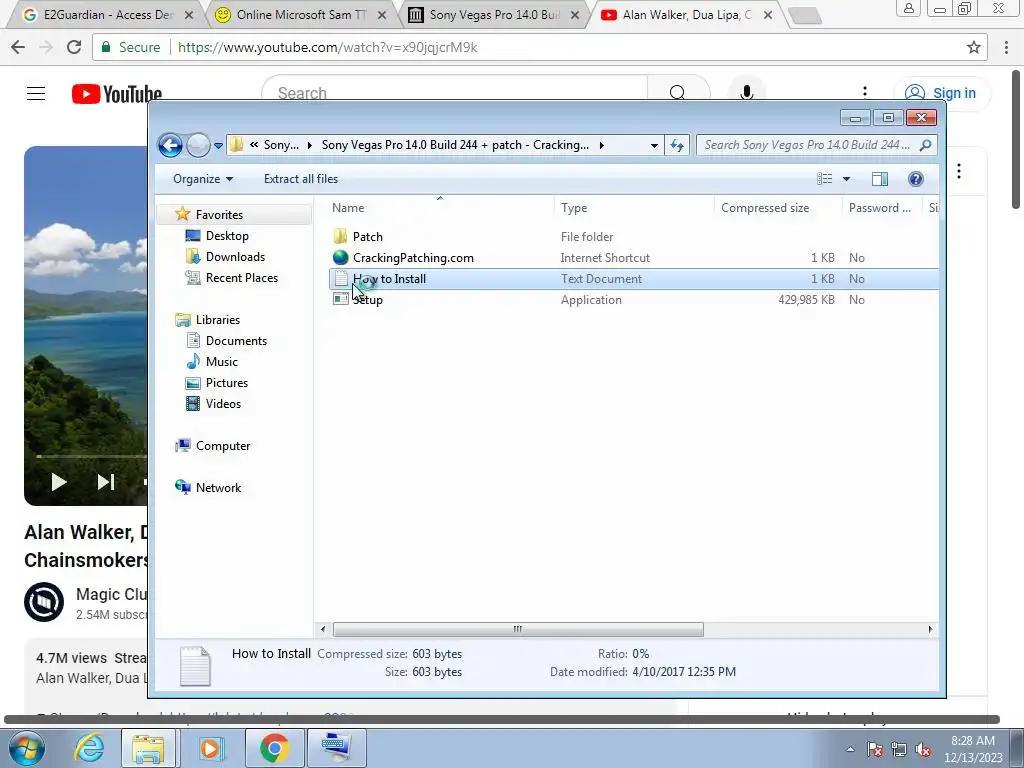The image size is (1024, 768).
Task: Select the CrackingPatching.com internet shortcut
Action: click(413, 257)
